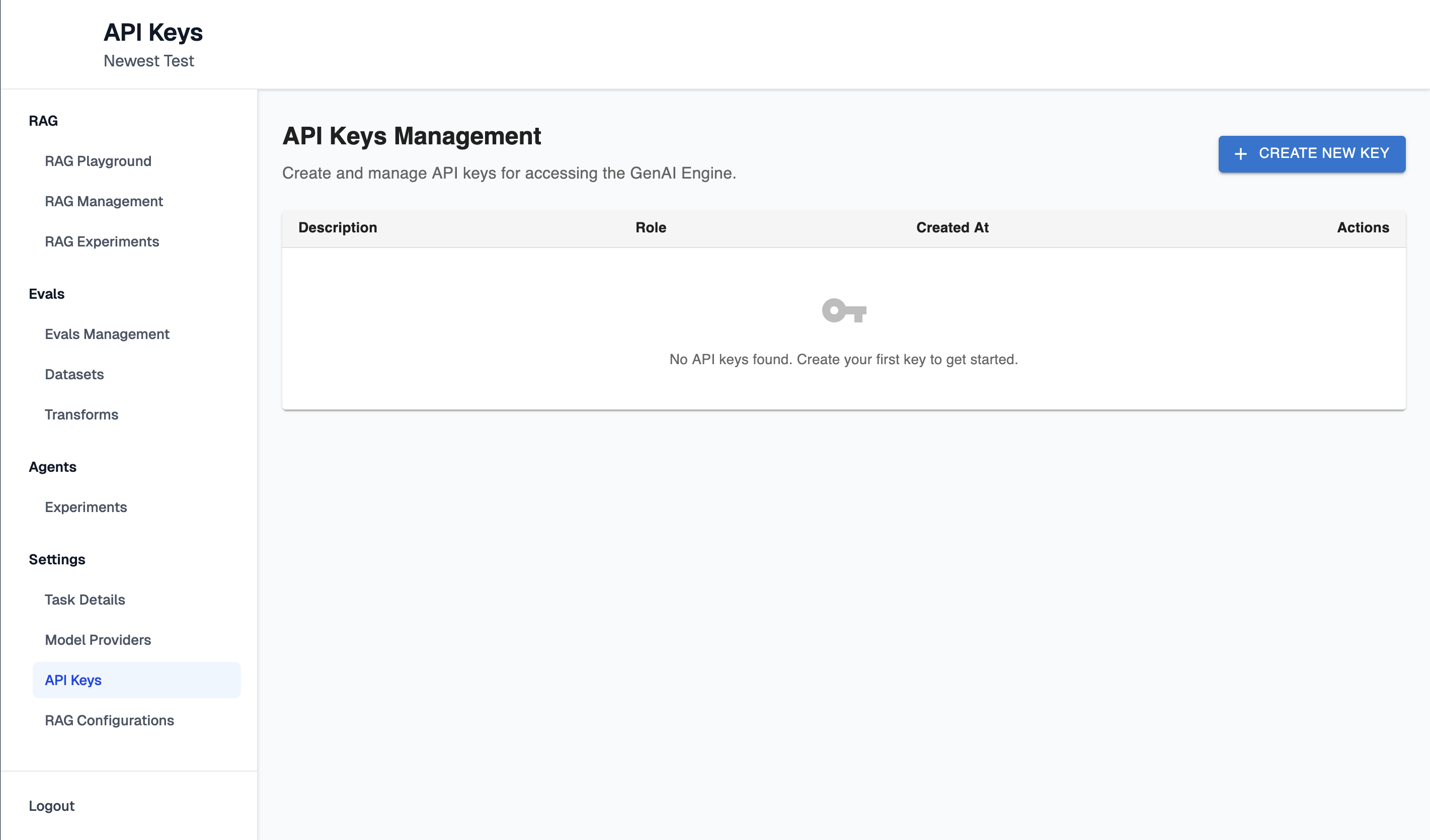This screenshot has width=1430, height=840.
Task: Click the plus icon on Create New Key
Action: (x=1240, y=154)
